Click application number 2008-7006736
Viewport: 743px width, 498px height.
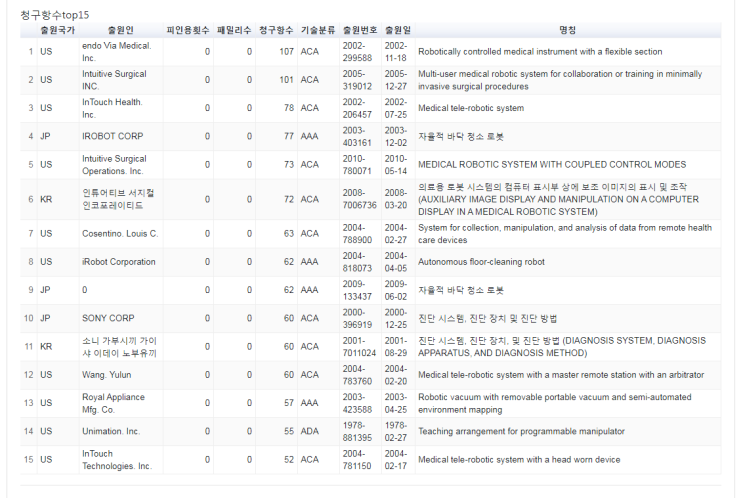pos(360,199)
